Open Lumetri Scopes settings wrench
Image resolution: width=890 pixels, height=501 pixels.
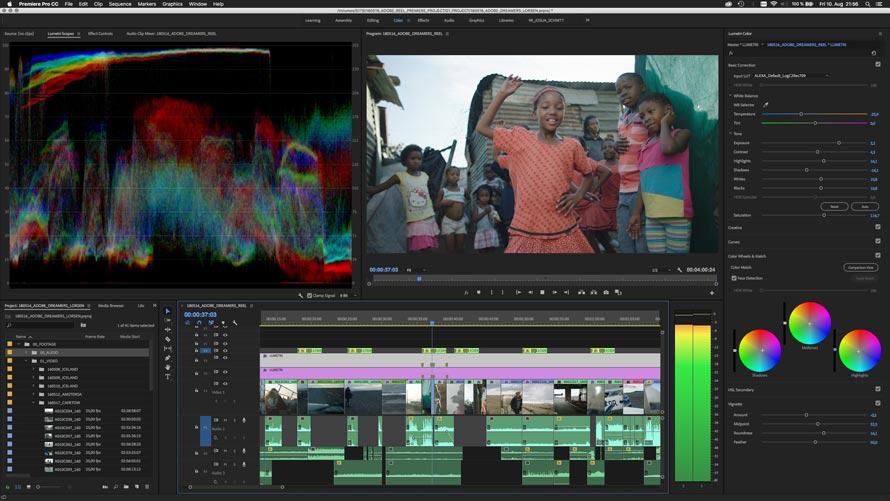click(300, 296)
